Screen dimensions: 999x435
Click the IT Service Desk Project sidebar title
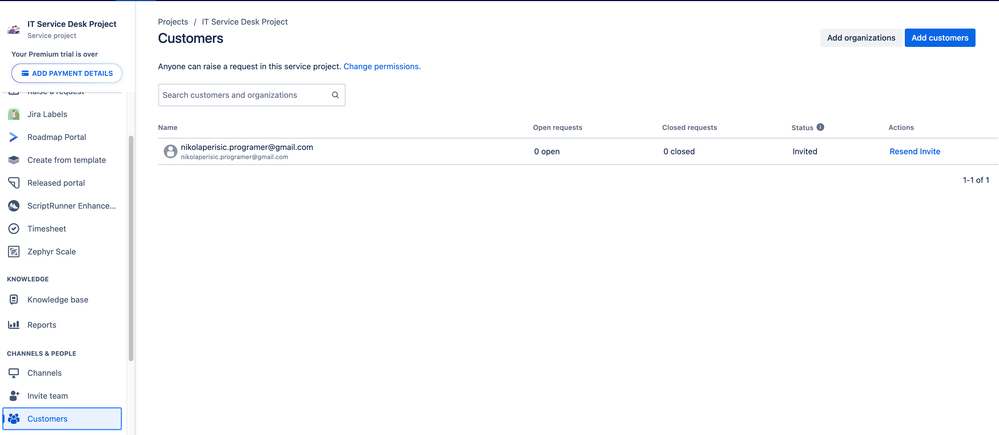tap(72, 24)
